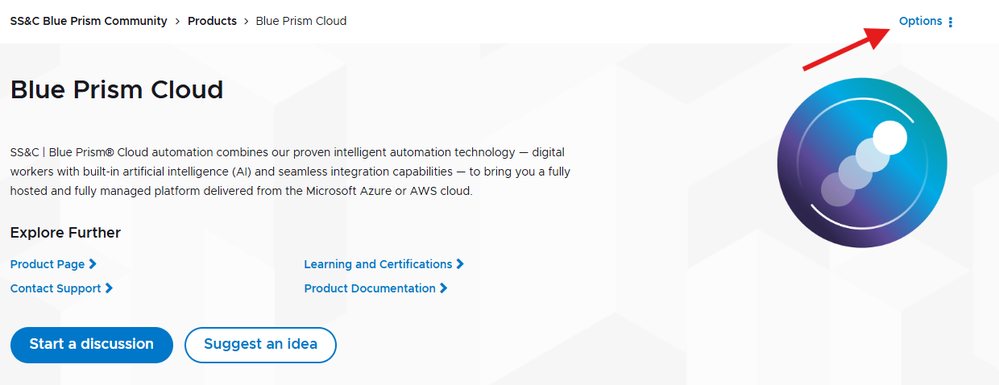Image resolution: width=999 pixels, height=385 pixels.
Task: Click the Suggest an idea button
Action: 261,345
